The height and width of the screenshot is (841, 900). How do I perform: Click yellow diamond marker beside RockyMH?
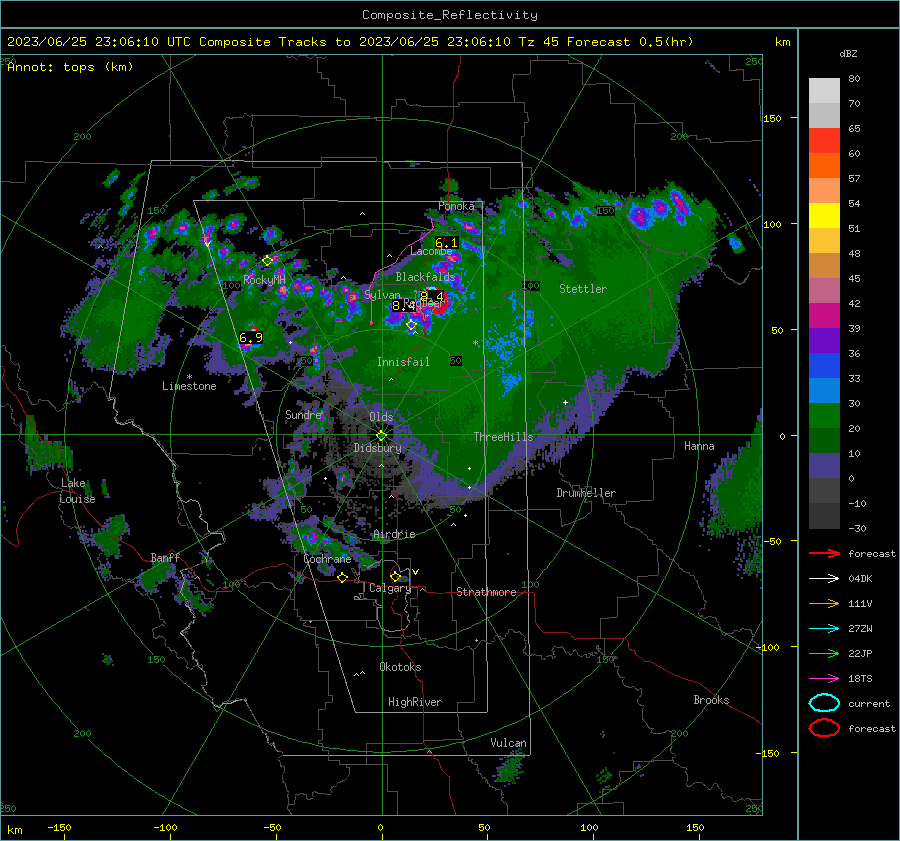click(267, 261)
